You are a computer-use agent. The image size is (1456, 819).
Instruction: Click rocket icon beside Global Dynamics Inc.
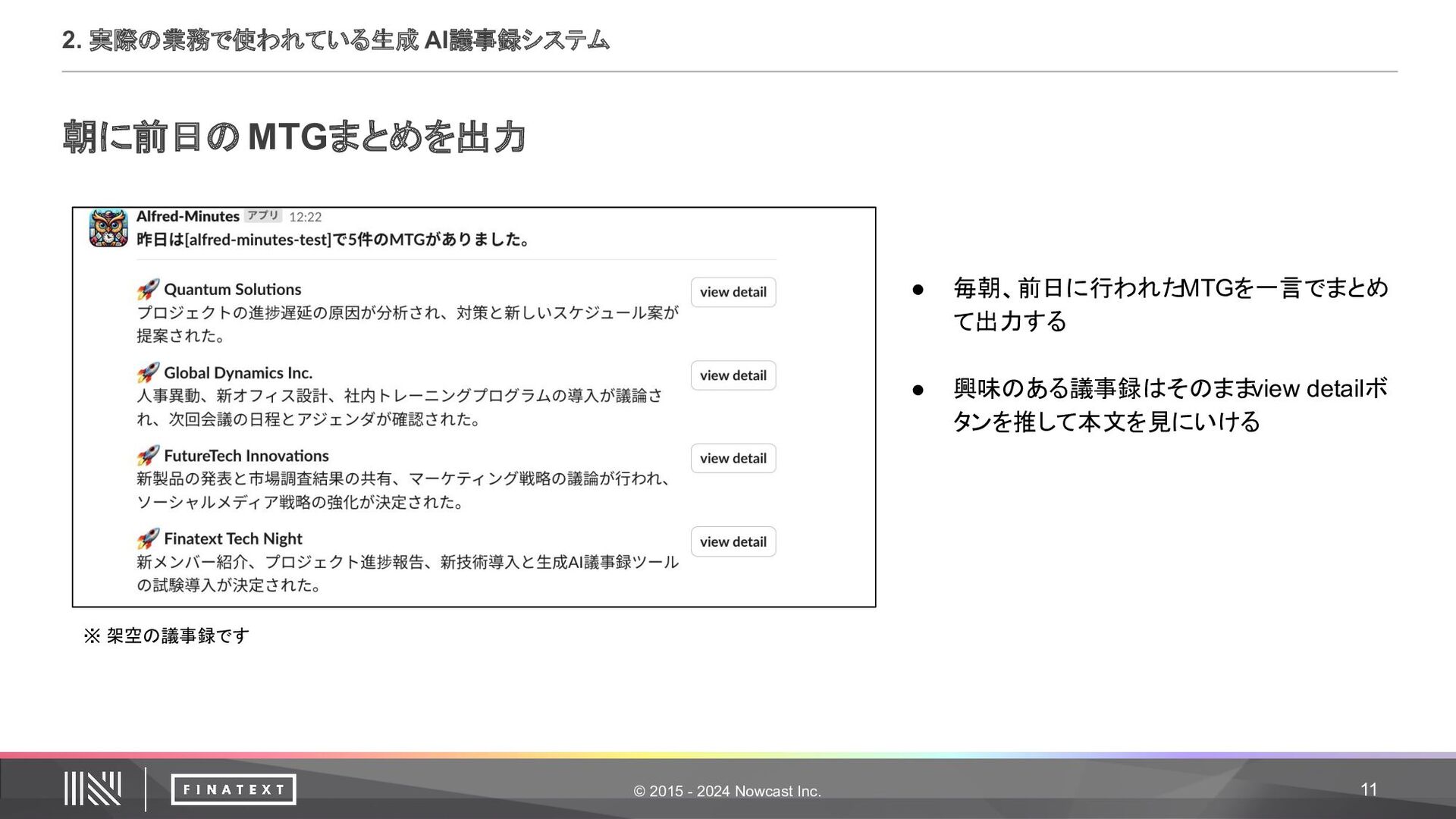[148, 372]
